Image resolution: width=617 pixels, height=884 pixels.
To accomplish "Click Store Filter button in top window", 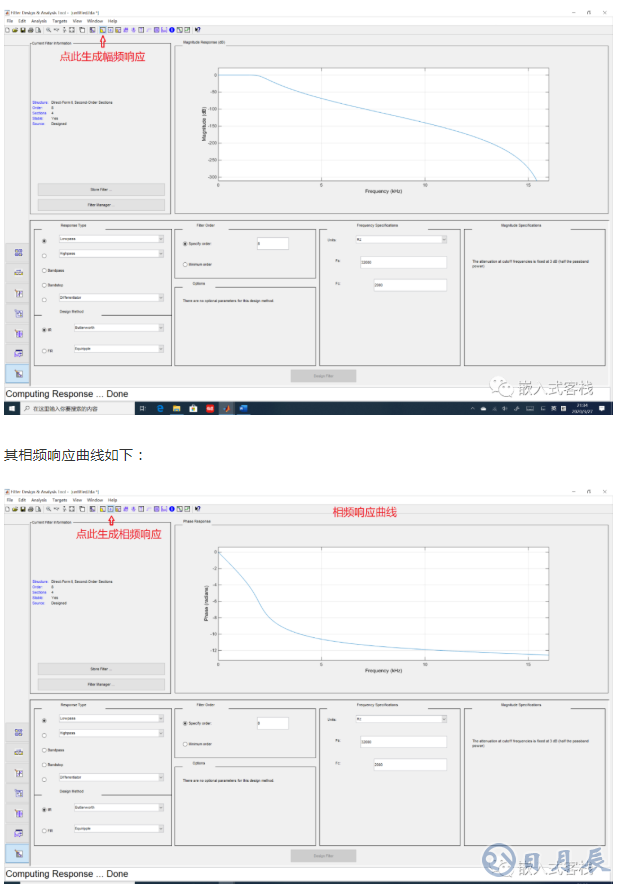I will [x=101, y=189].
